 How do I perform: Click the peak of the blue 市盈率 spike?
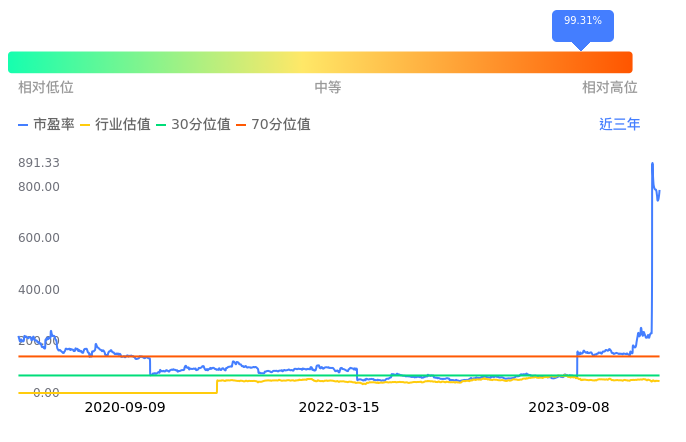[652, 164]
